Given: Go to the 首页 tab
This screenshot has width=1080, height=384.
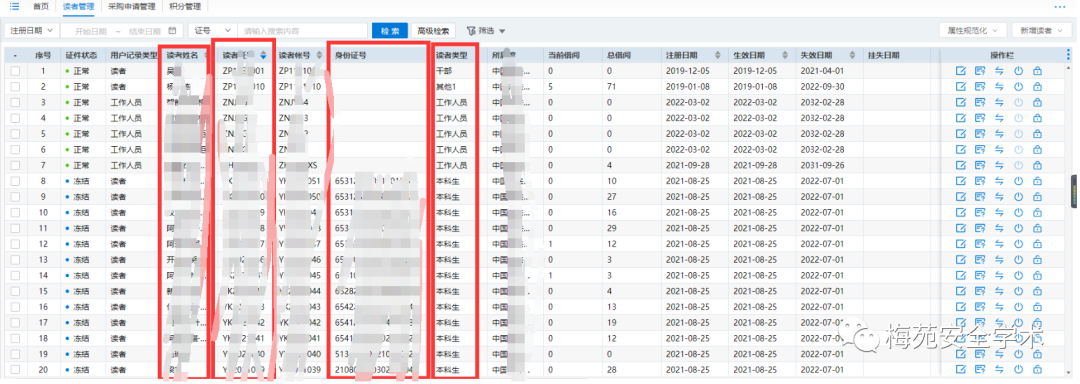Looking at the screenshot, I should pos(41,7).
